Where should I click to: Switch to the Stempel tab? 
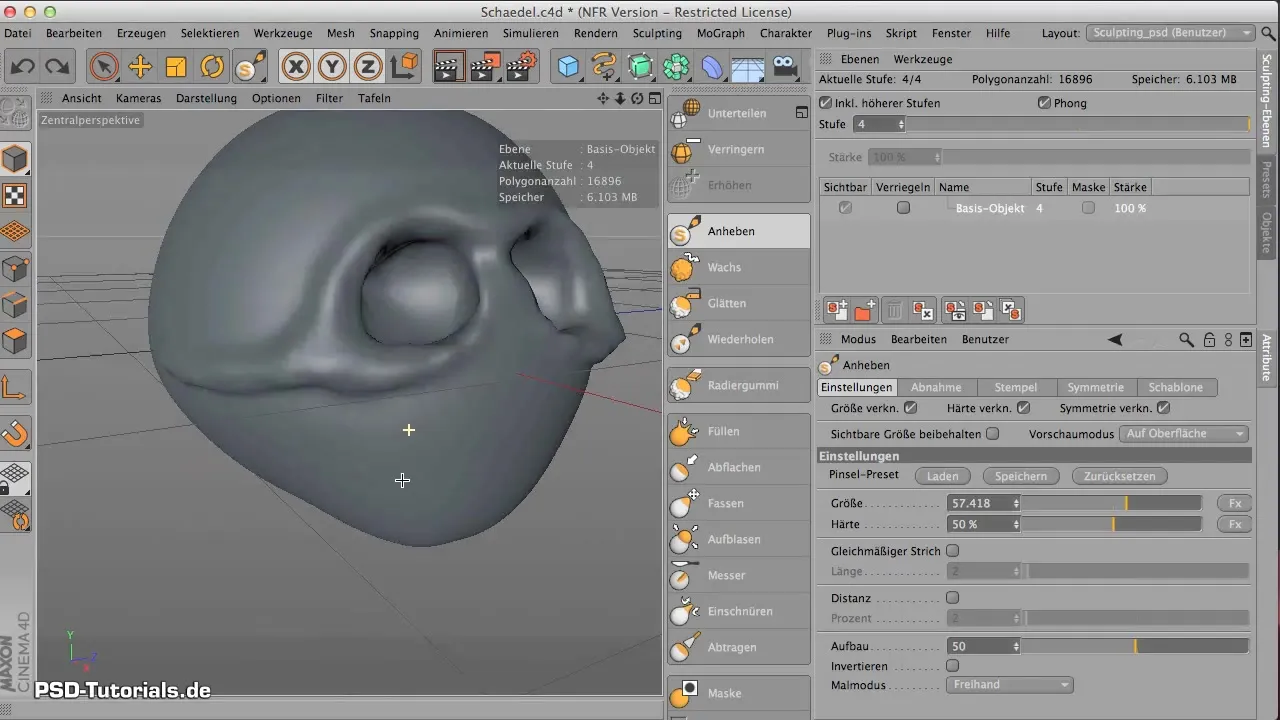tap(1015, 387)
